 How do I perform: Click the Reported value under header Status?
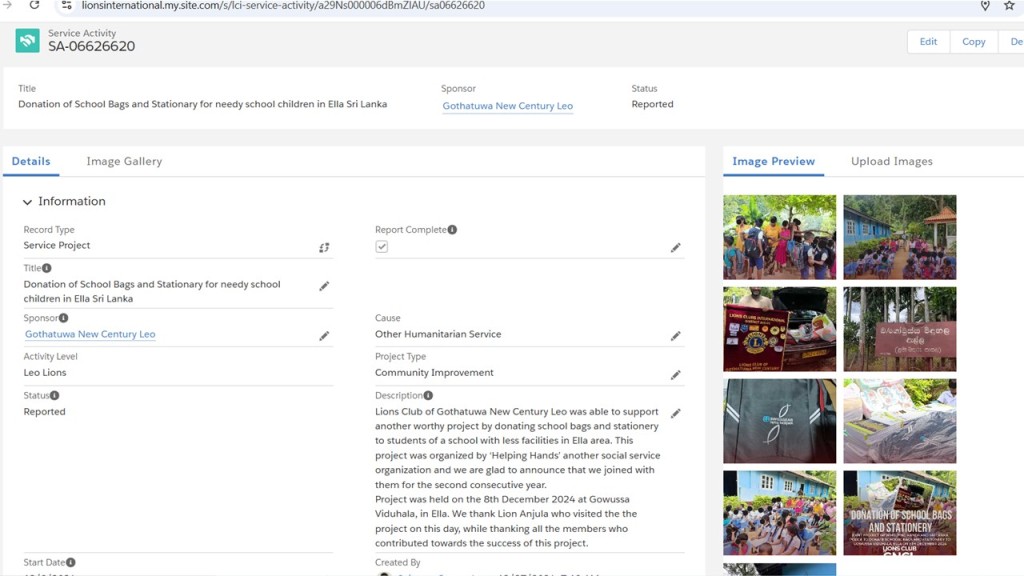coord(652,104)
